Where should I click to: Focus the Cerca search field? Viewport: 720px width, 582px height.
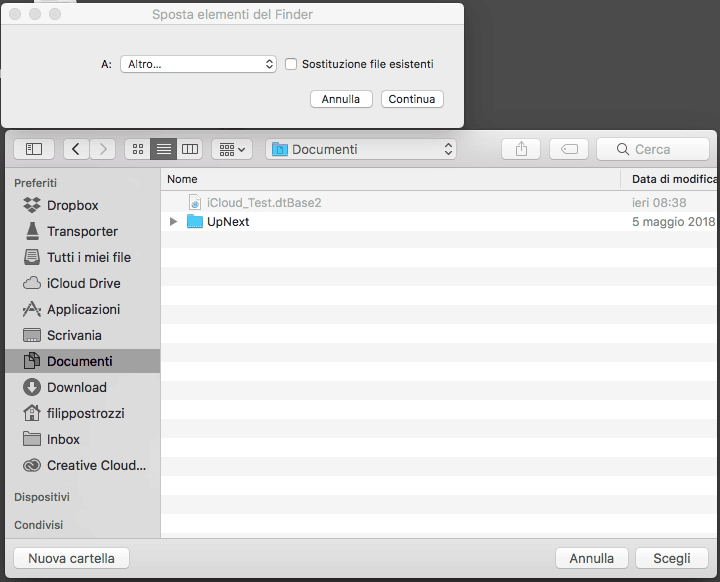(x=653, y=149)
